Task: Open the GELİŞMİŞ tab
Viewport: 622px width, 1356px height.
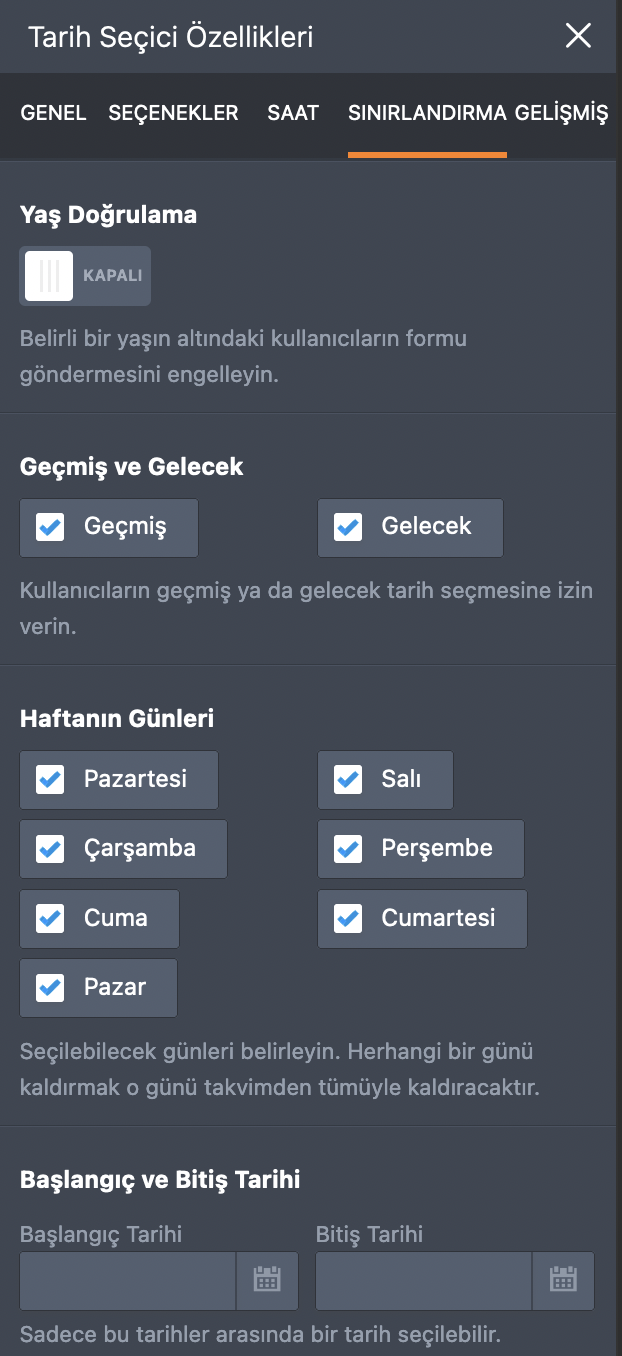Action: 562,113
